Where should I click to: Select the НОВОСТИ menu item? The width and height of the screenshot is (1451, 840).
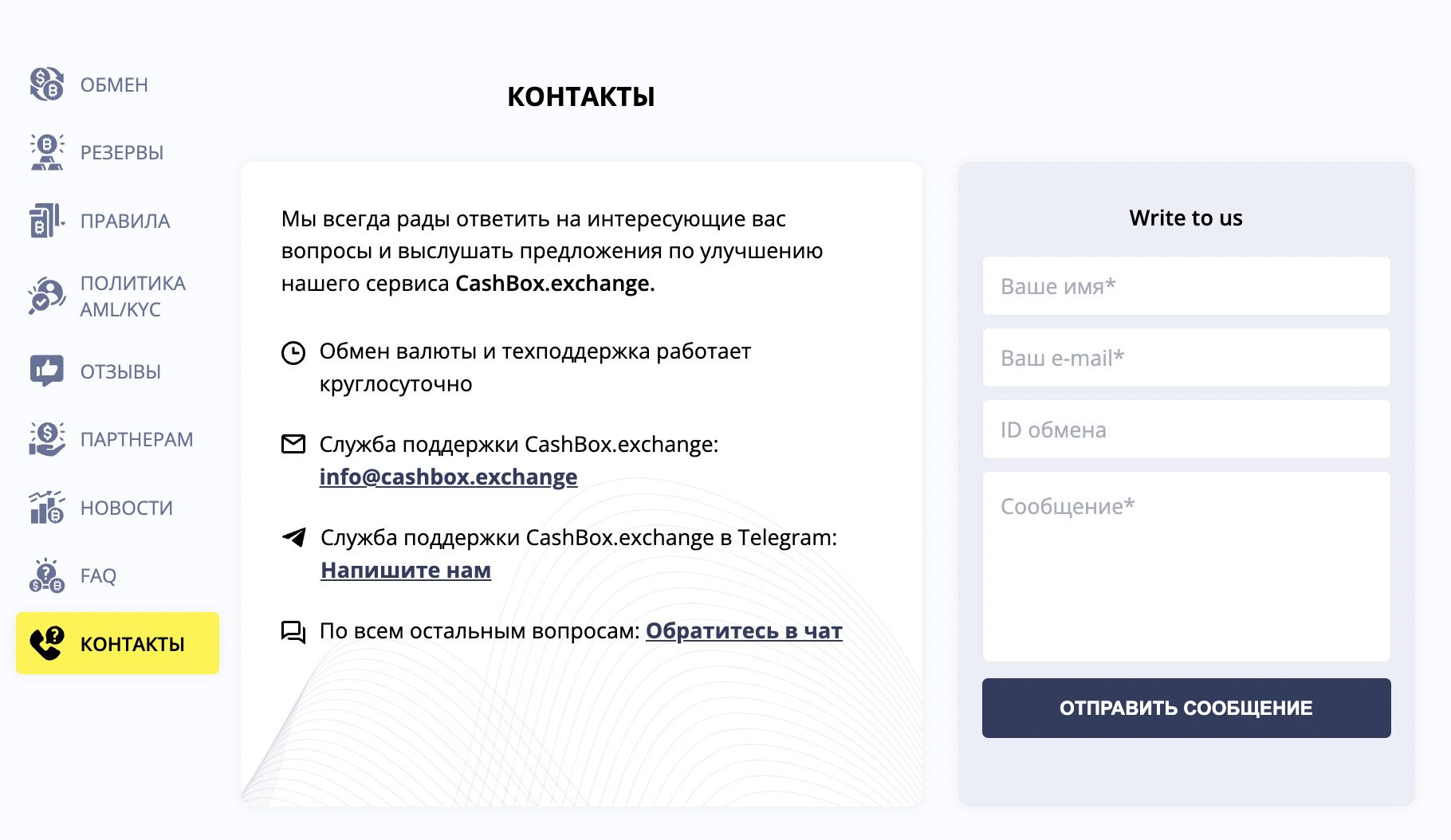pos(127,508)
